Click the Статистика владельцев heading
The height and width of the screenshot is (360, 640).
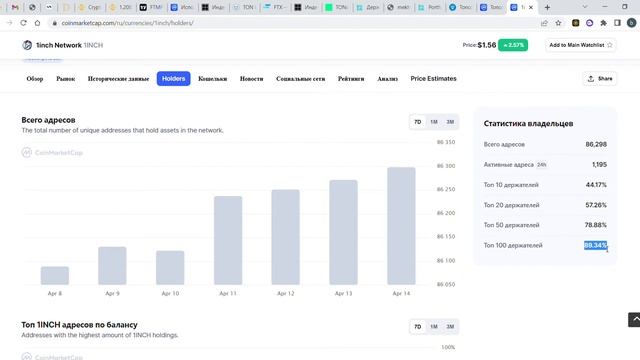coord(528,123)
